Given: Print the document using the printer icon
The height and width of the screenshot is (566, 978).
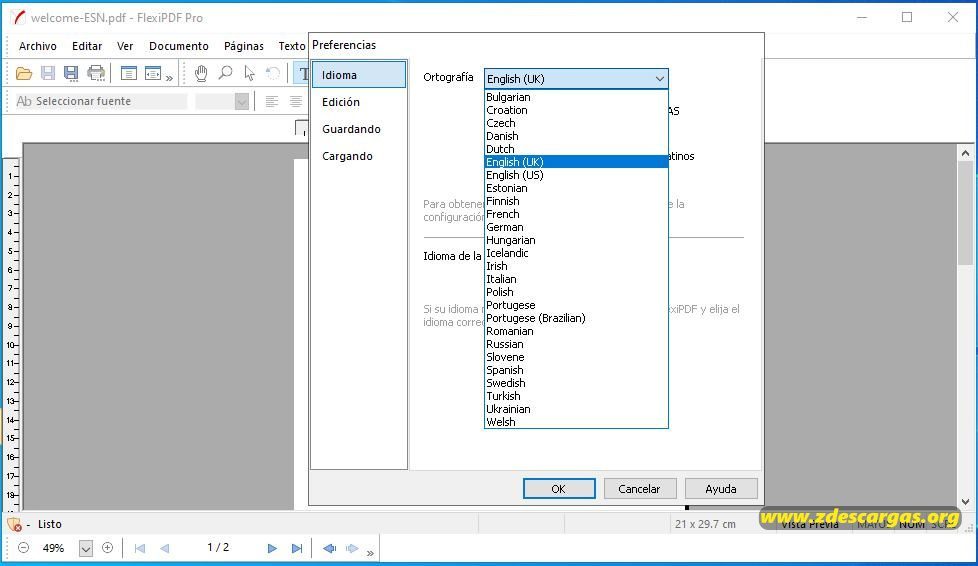Looking at the screenshot, I should [x=96, y=73].
